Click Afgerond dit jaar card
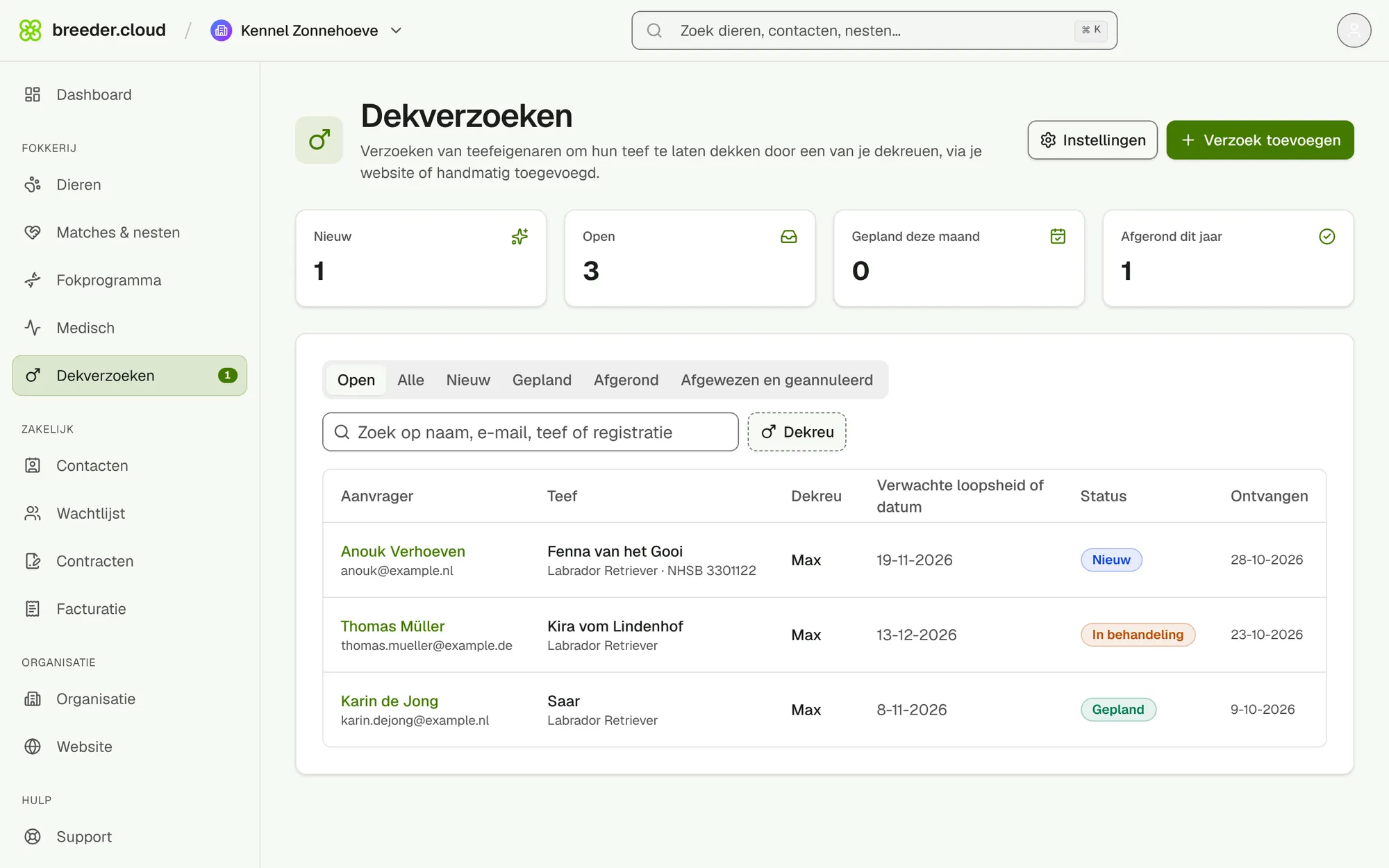 pyautogui.click(x=1228, y=258)
